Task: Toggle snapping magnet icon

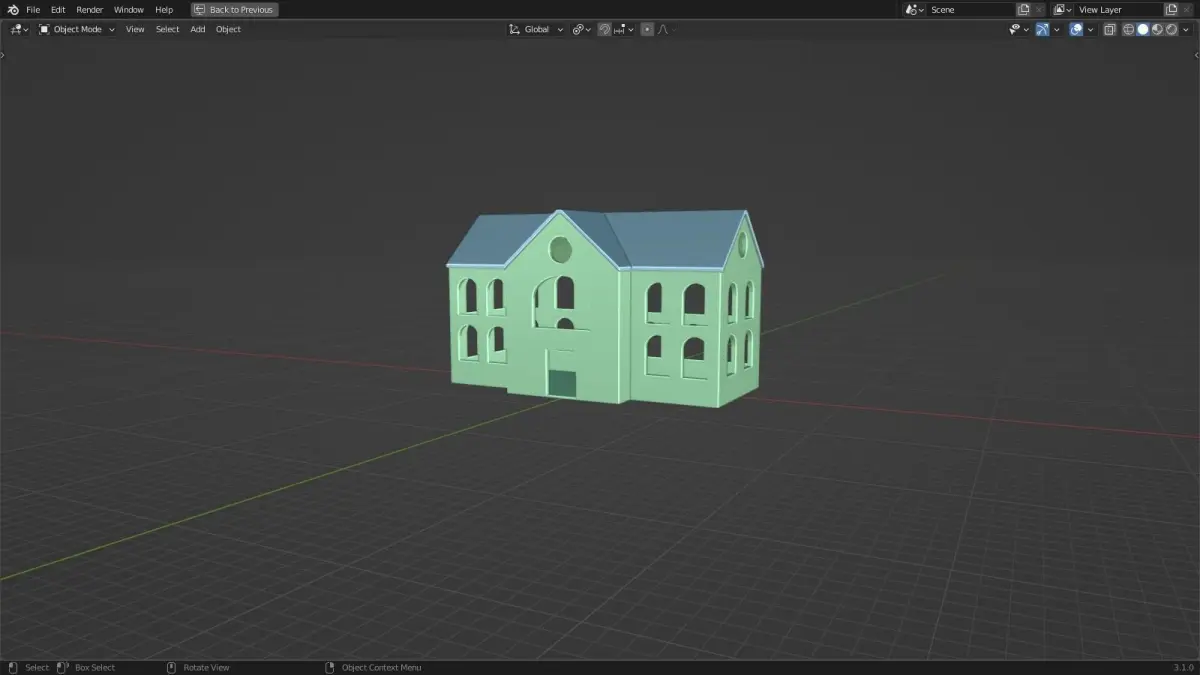Action: point(605,29)
